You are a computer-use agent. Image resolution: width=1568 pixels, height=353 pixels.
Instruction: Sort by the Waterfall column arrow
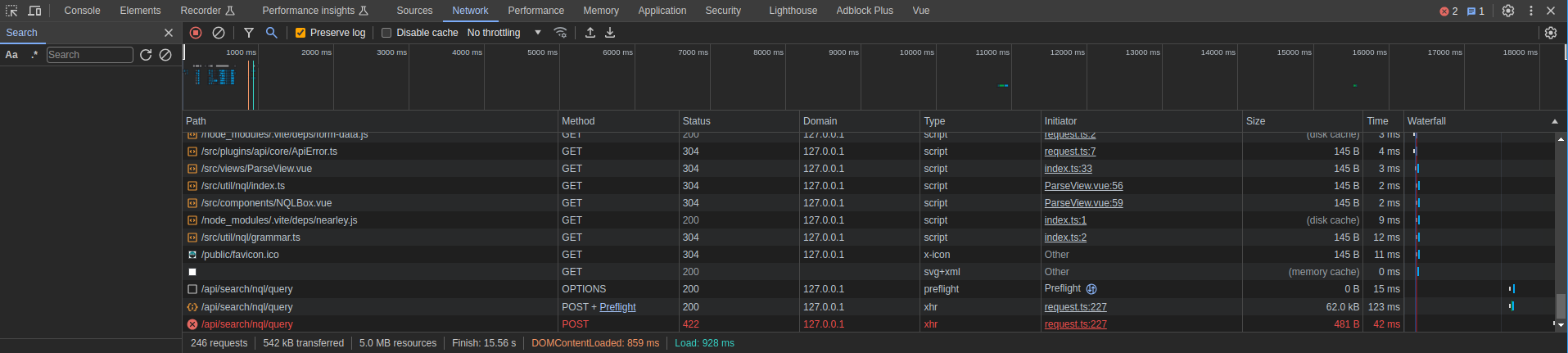coord(1555,121)
